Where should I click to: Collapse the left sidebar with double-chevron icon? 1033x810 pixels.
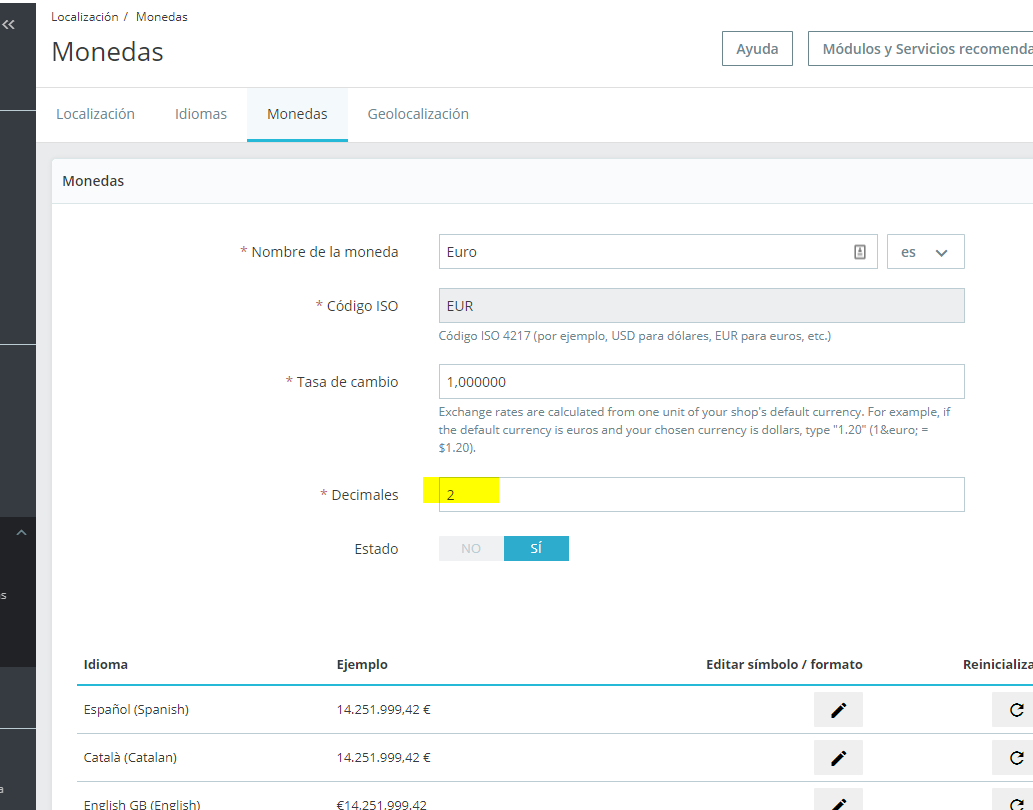[x=14, y=23]
